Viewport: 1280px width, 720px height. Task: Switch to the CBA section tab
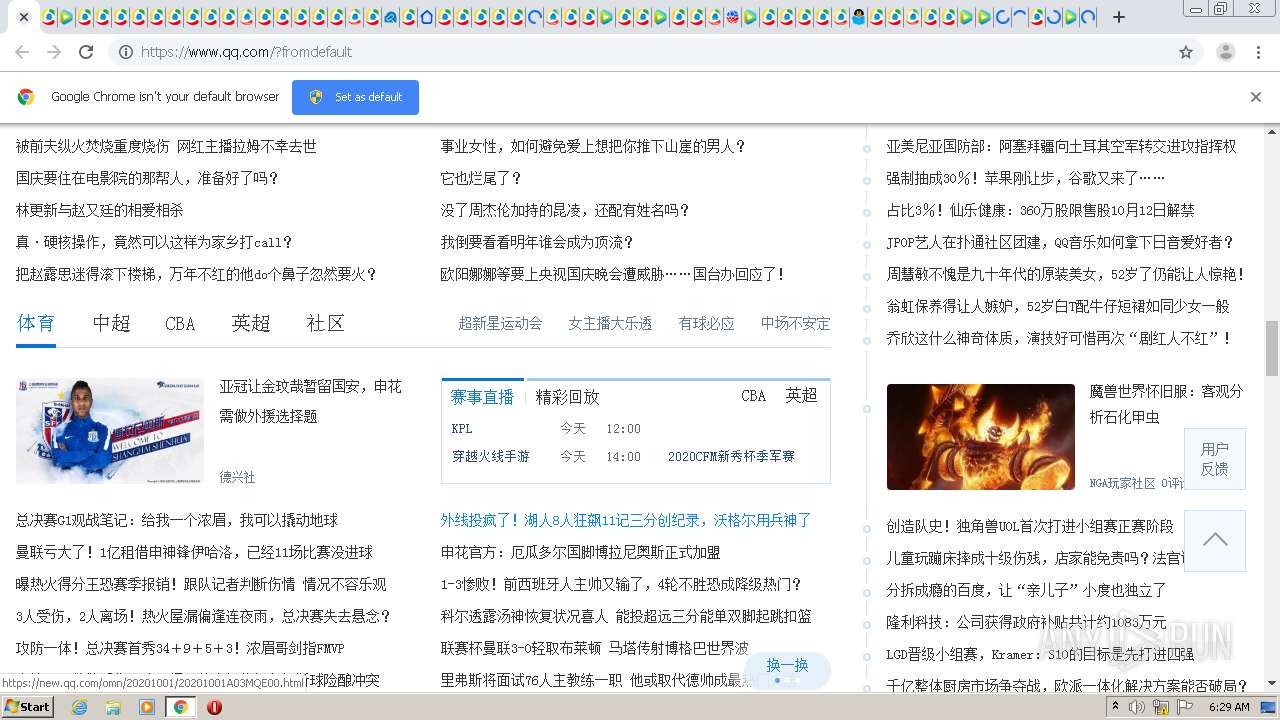click(180, 323)
